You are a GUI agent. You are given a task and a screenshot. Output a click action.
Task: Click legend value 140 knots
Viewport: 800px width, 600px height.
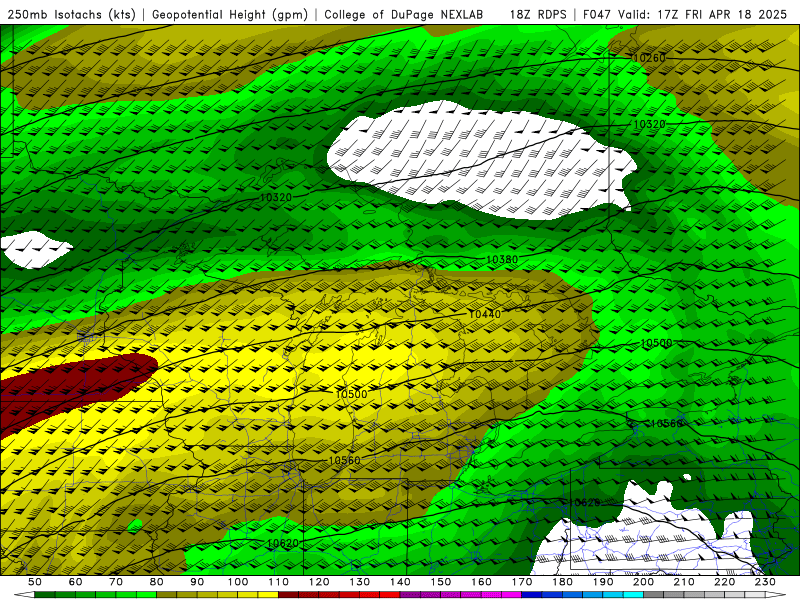(x=400, y=582)
